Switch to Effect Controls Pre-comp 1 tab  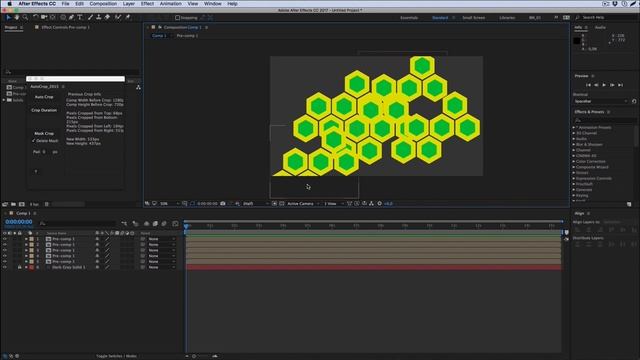[x=65, y=27]
